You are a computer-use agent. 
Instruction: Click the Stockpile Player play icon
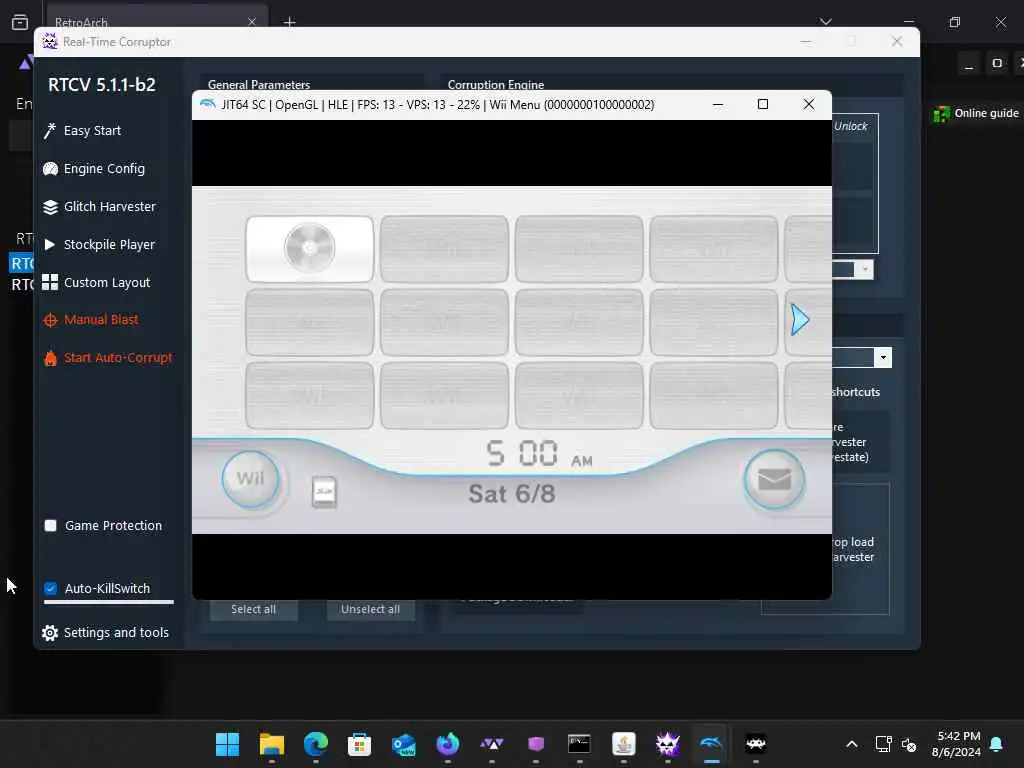50,245
